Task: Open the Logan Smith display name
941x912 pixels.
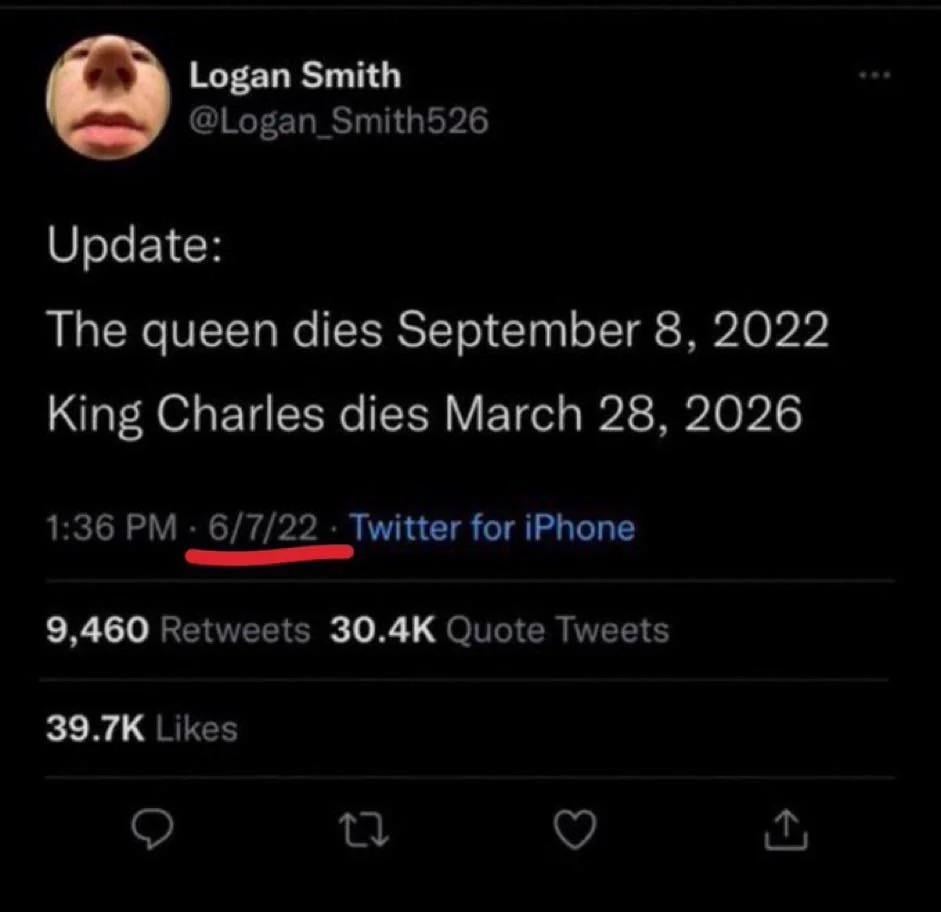Action: (x=295, y=76)
